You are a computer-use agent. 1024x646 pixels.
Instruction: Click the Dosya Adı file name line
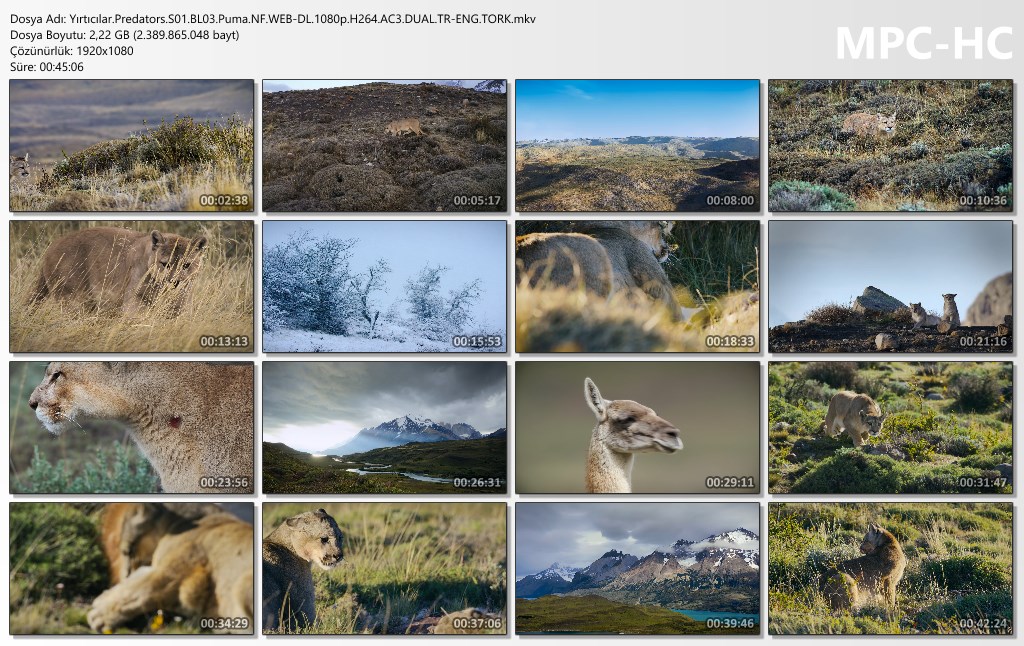[273, 19]
